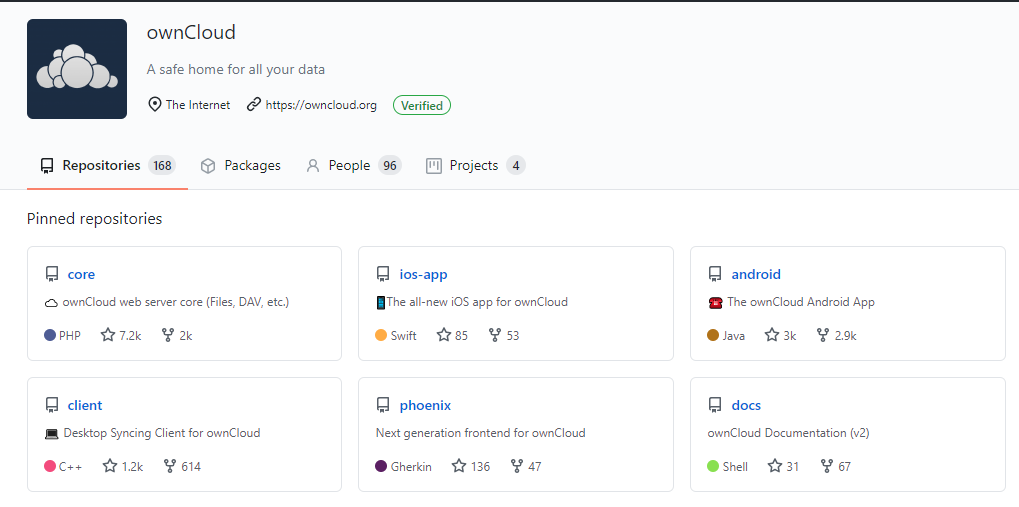Click the 7.2k star count on core
Image resolution: width=1019 pixels, height=507 pixels.
(131, 336)
